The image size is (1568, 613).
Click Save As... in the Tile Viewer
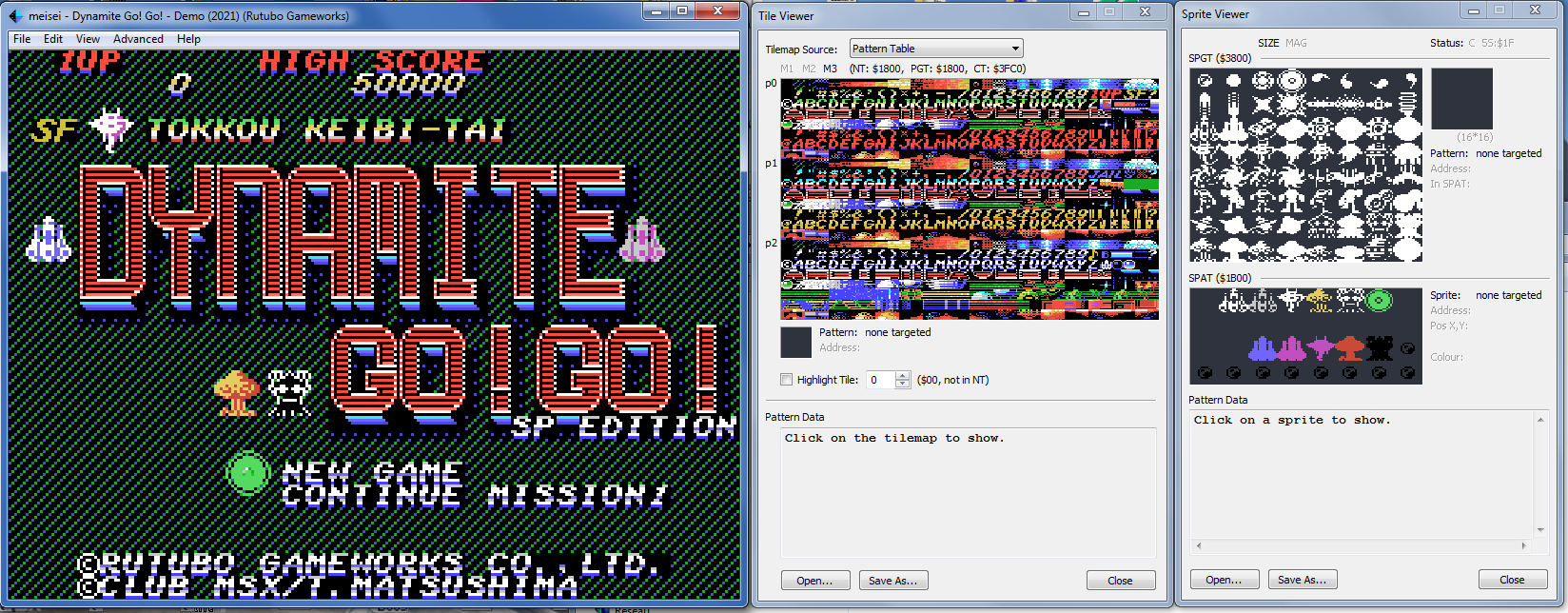(x=892, y=581)
